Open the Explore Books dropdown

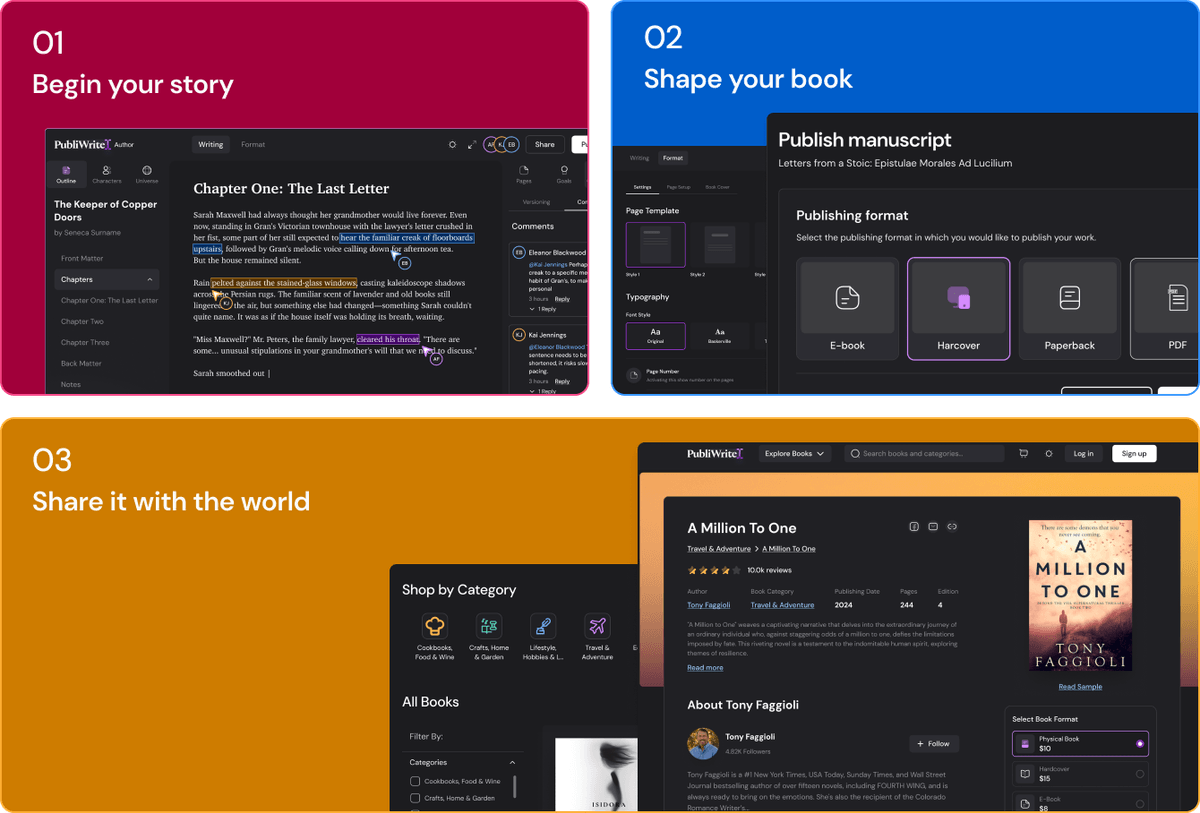(x=793, y=453)
